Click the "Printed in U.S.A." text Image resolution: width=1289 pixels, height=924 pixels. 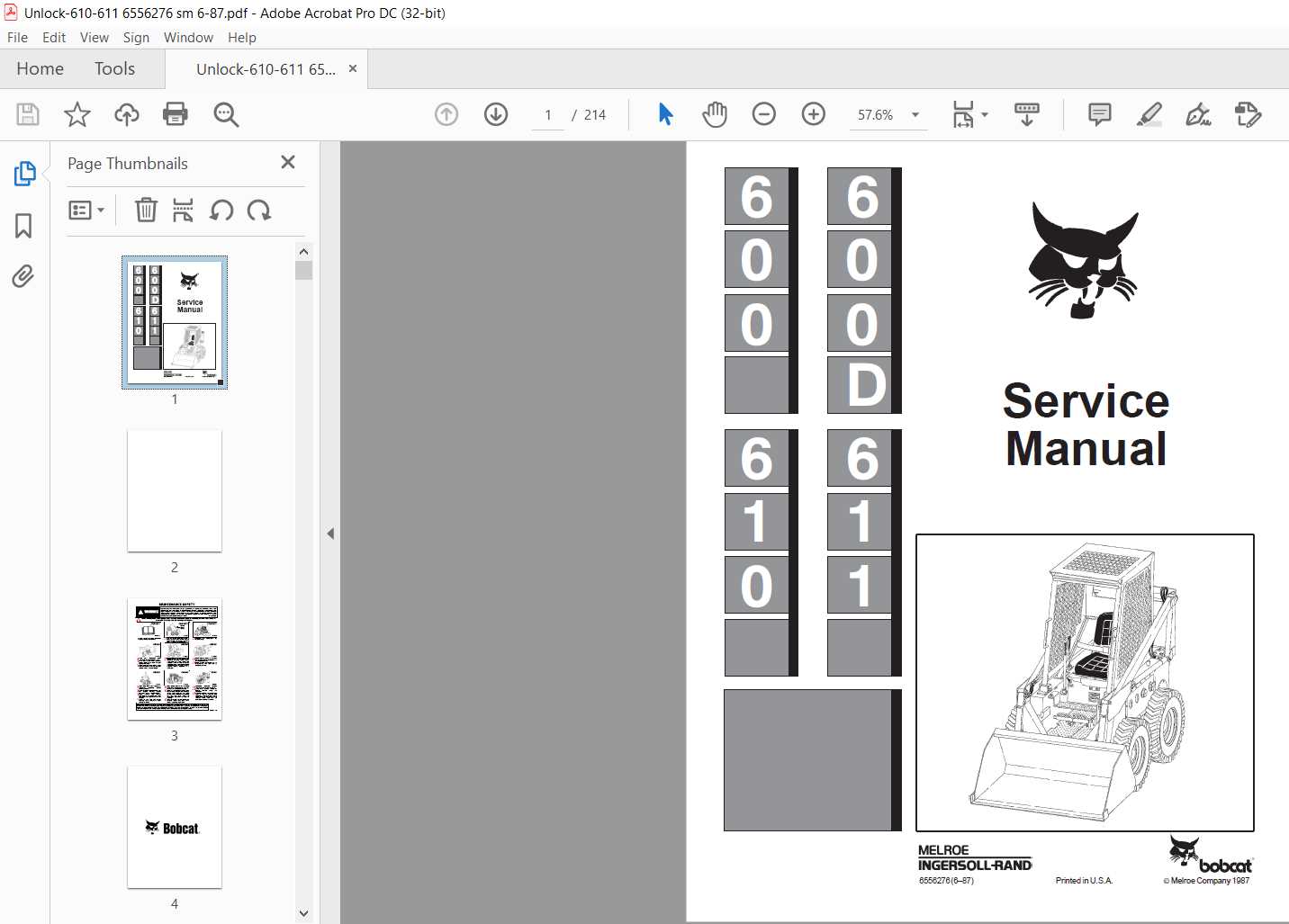click(1084, 881)
